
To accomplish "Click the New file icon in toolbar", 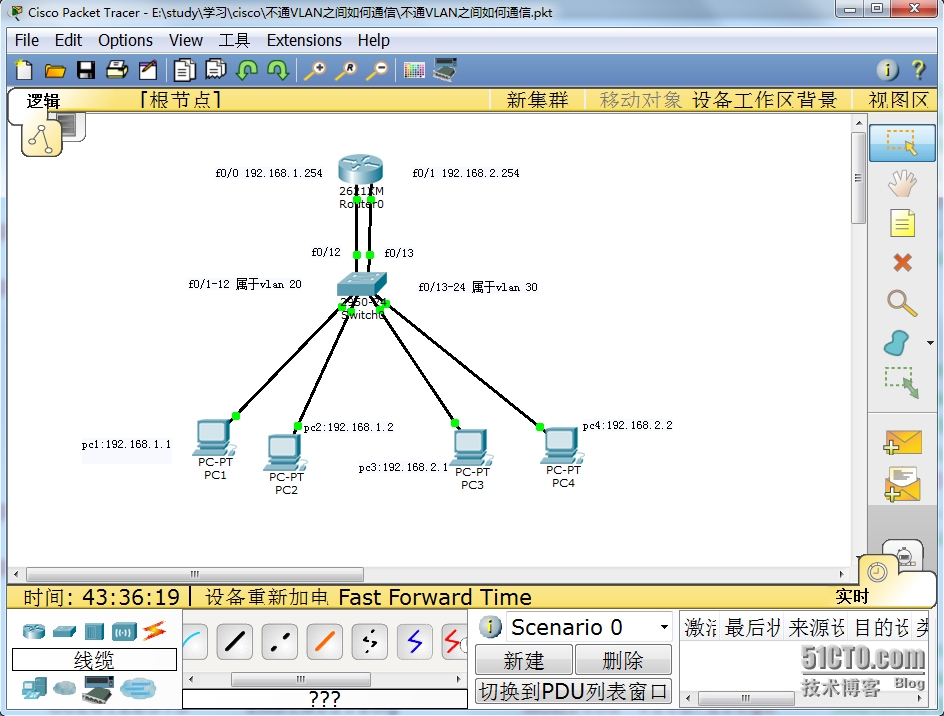I will 24,70.
